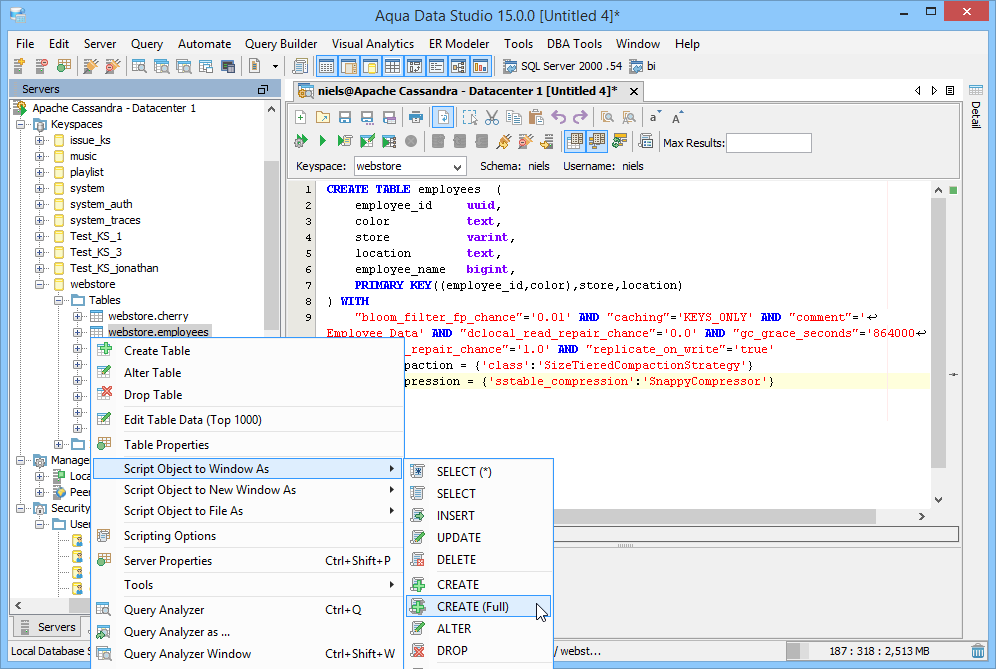Toggle the grid results view button
This screenshot has width=996, height=669.
point(575,141)
